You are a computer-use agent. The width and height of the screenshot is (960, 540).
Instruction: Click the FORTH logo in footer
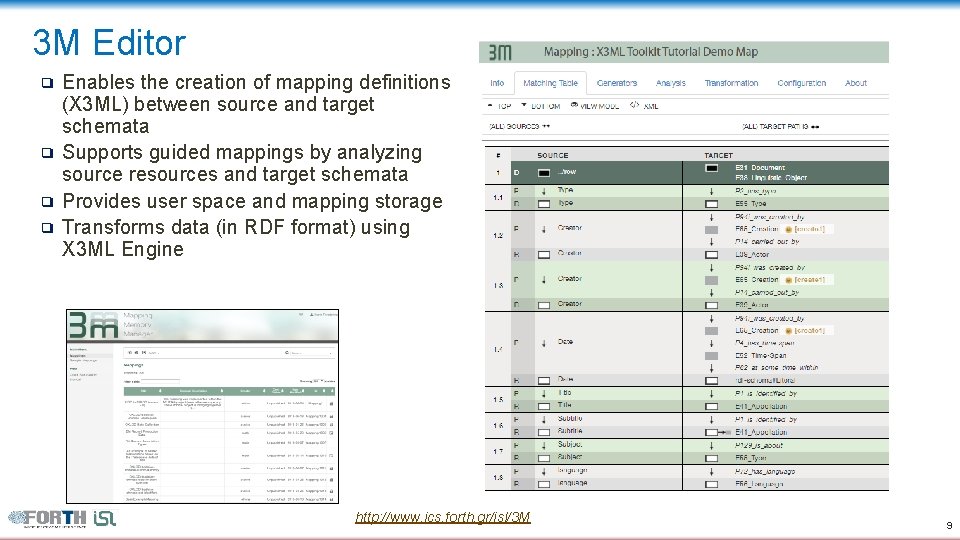[x=47, y=519]
